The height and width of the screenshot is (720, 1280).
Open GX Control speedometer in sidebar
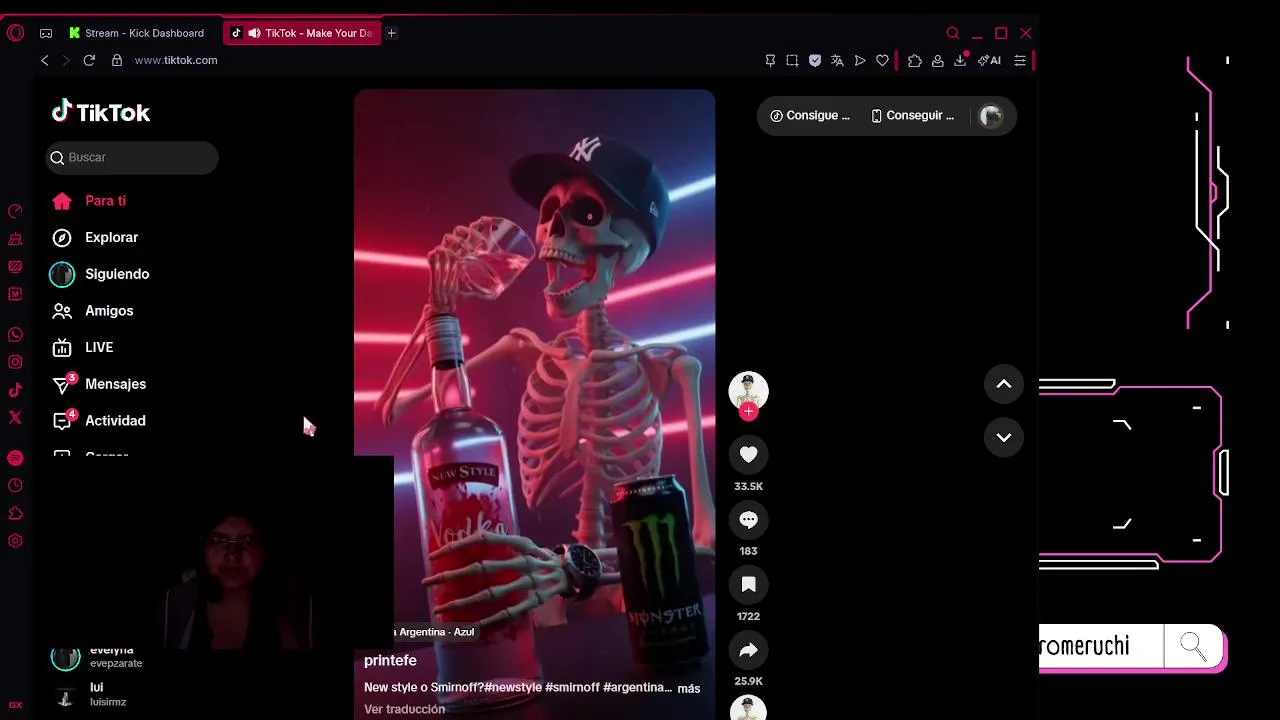tap(15, 211)
